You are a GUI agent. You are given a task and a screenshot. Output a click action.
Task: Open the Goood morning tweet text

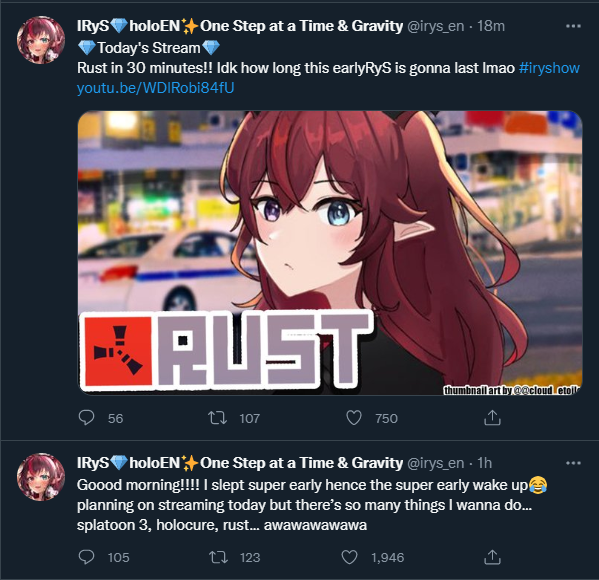pos(312,505)
